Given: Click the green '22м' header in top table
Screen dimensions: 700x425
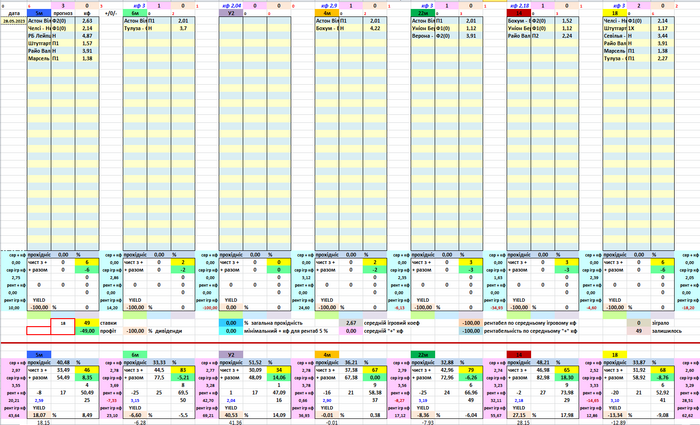Looking at the screenshot, I should point(423,13).
